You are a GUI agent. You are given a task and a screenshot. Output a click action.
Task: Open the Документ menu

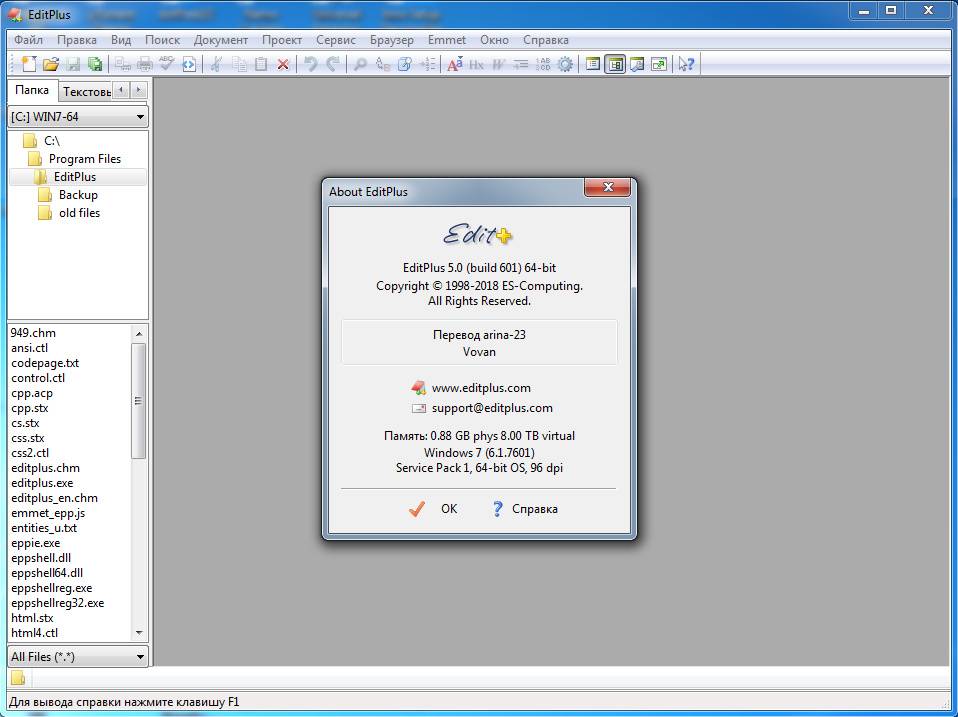tap(221, 40)
